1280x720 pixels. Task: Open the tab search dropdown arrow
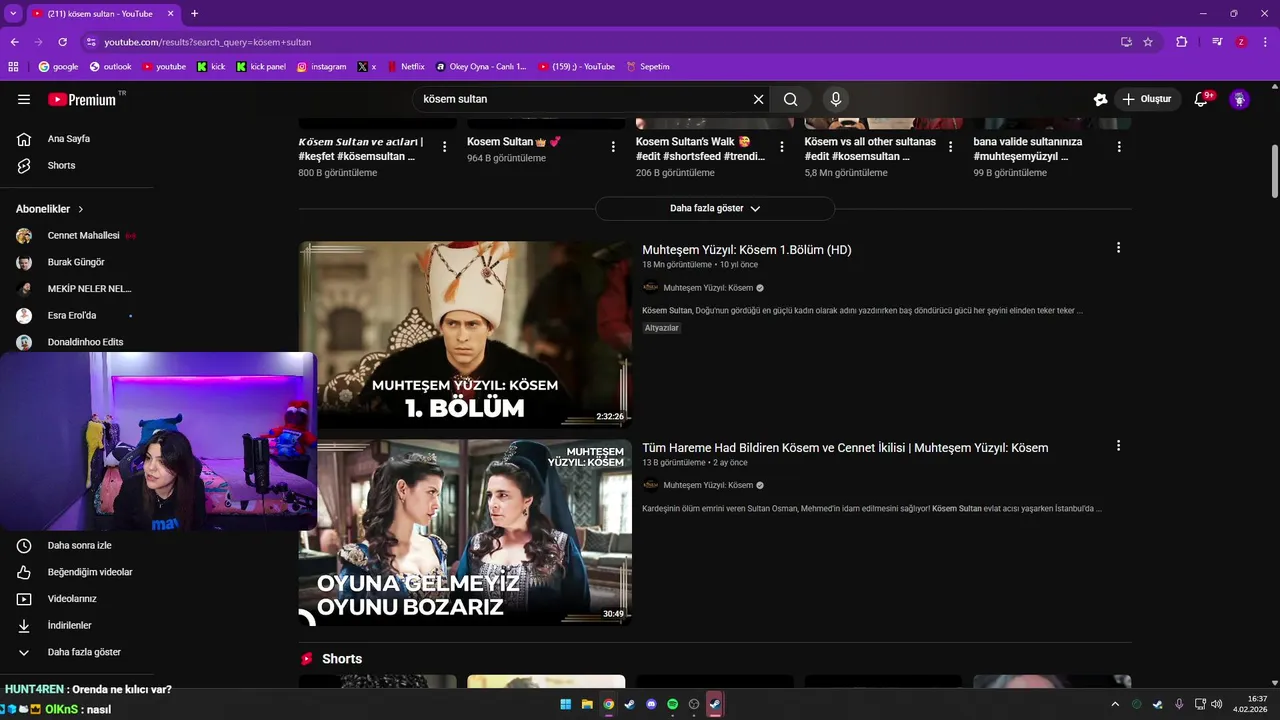(x=13, y=13)
